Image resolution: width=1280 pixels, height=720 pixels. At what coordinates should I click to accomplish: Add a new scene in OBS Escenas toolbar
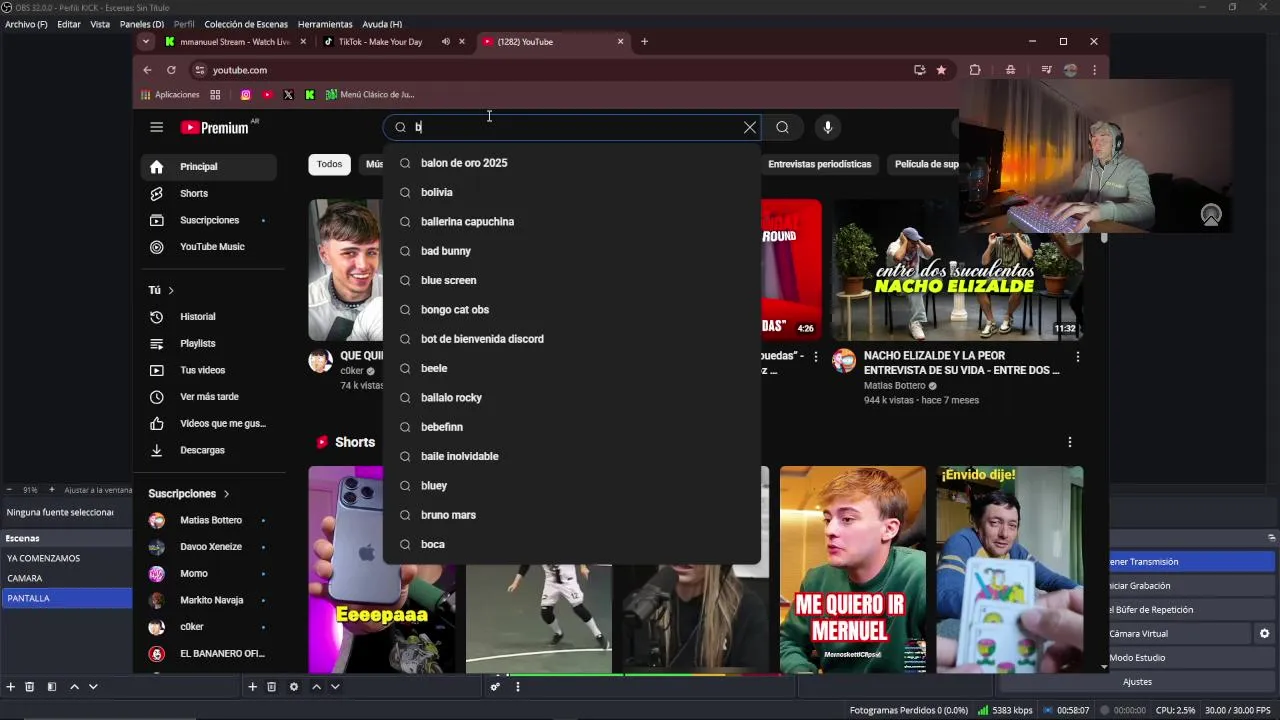point(11,687)
